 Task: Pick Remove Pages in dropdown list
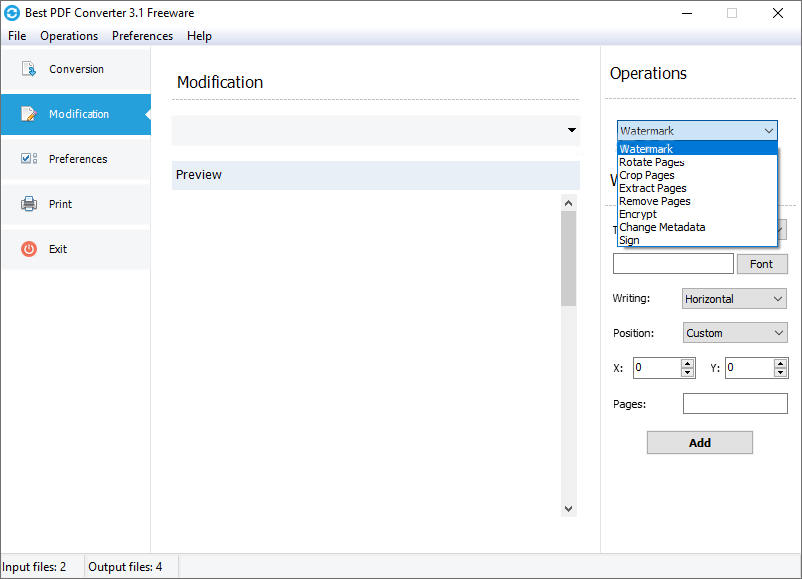coord(697,201)
